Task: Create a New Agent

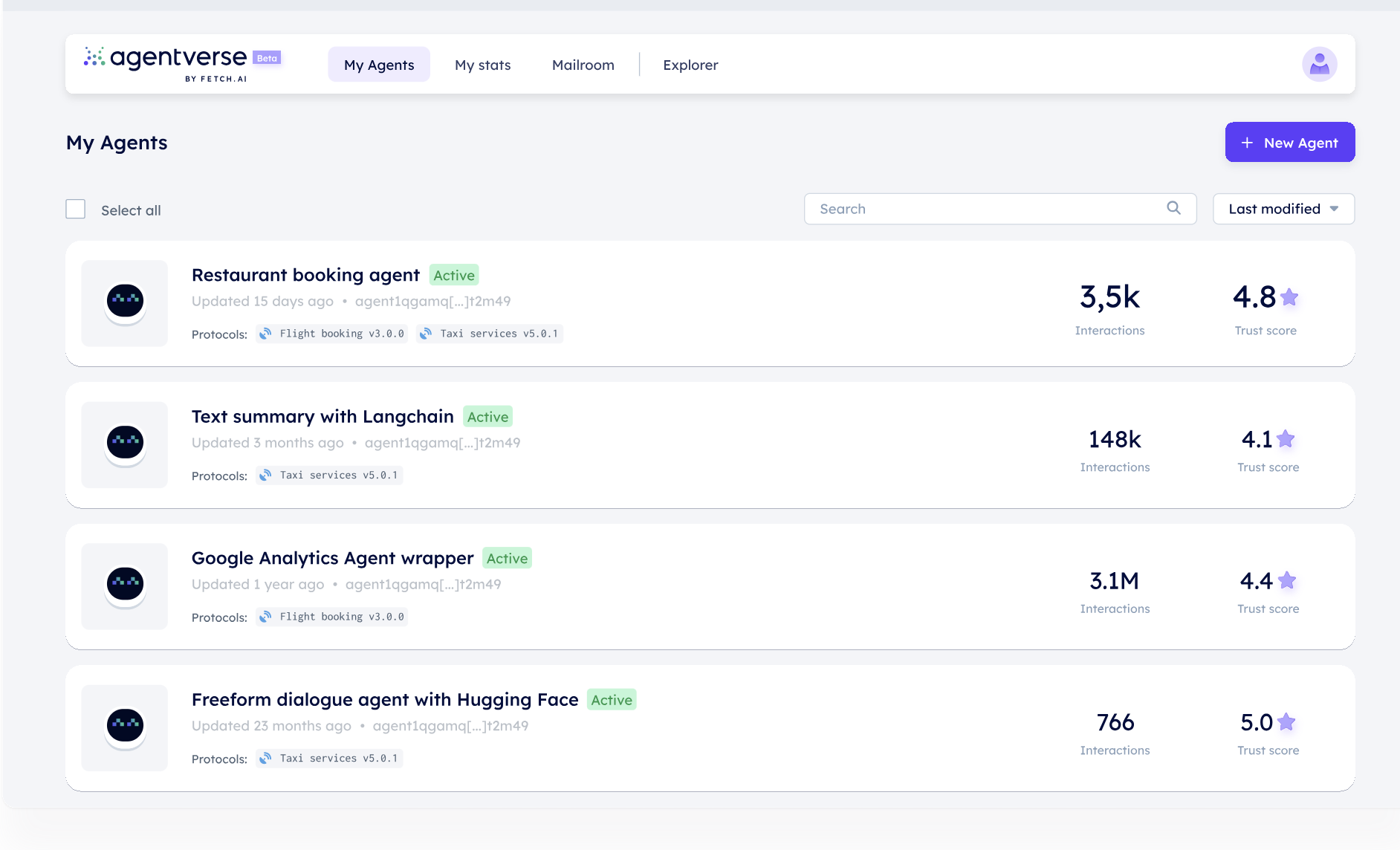Action: click(x=1290, y=142)
